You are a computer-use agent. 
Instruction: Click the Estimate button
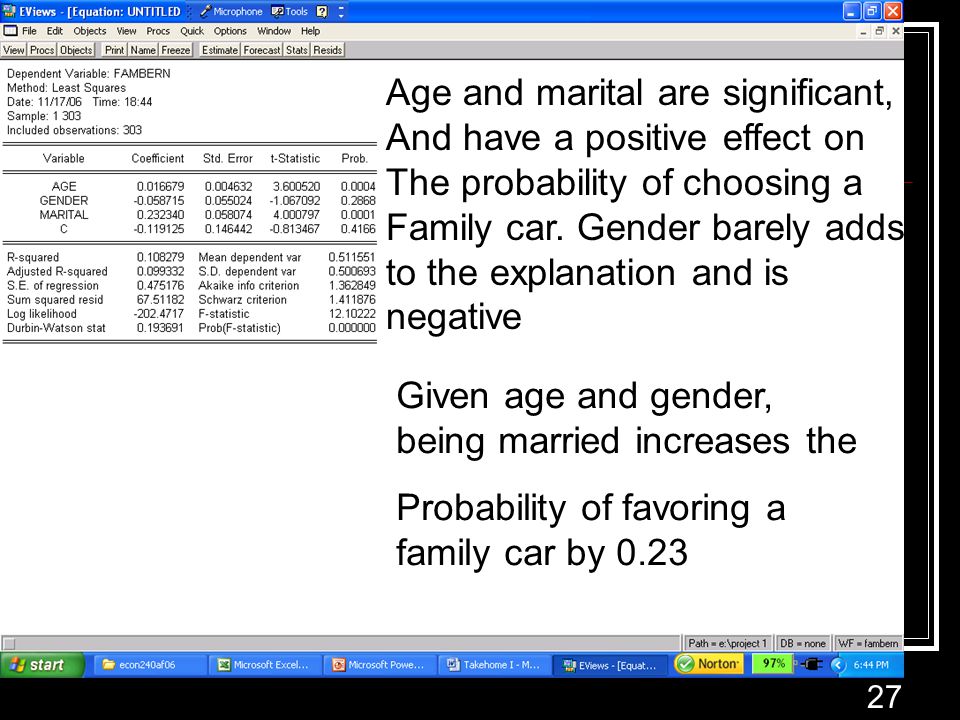220,50
